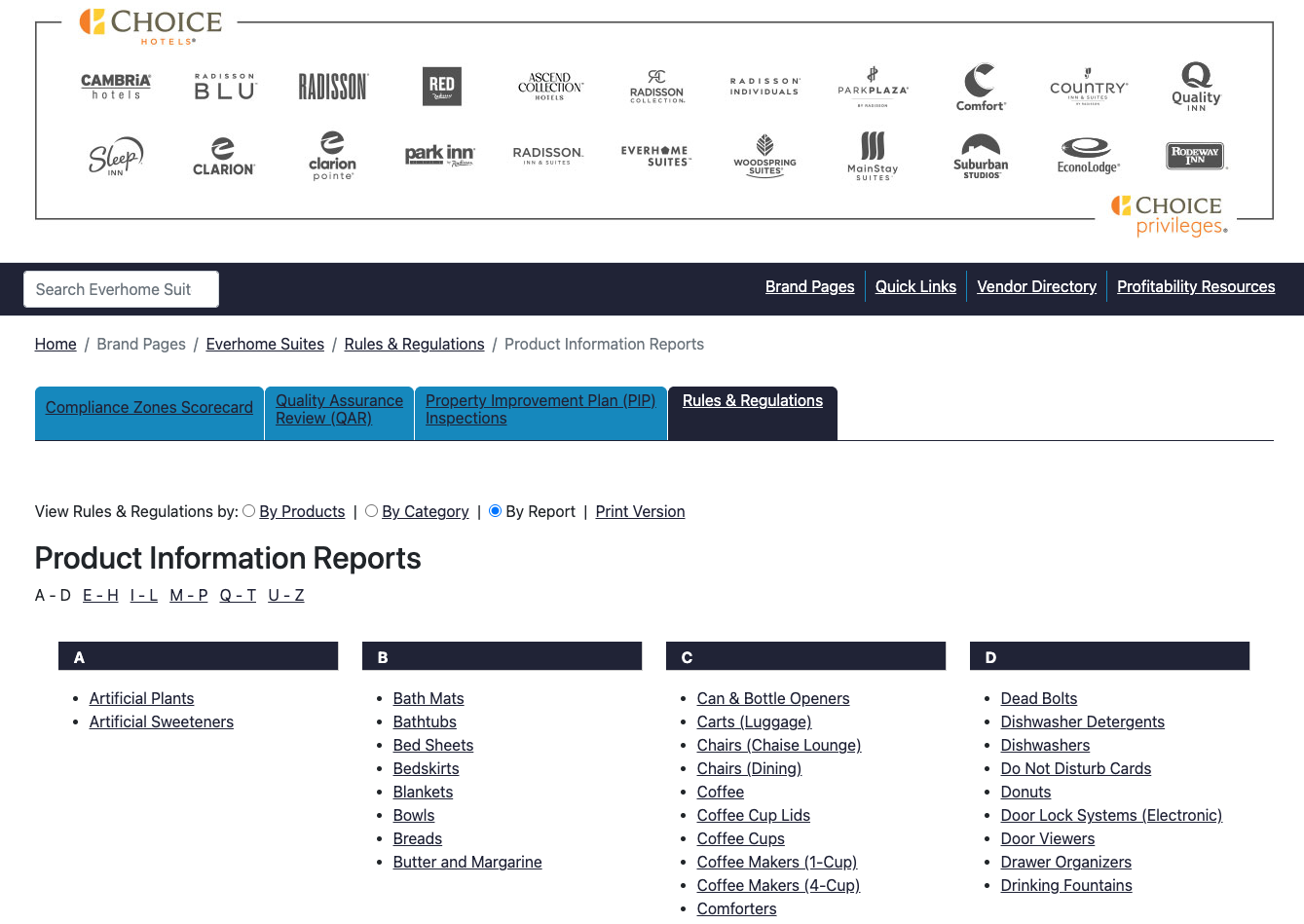The width and height of the screenshot is (1304, 924).
Task: Open the Door Lock Systems (Electronic) report
Action: [1111, 815]
